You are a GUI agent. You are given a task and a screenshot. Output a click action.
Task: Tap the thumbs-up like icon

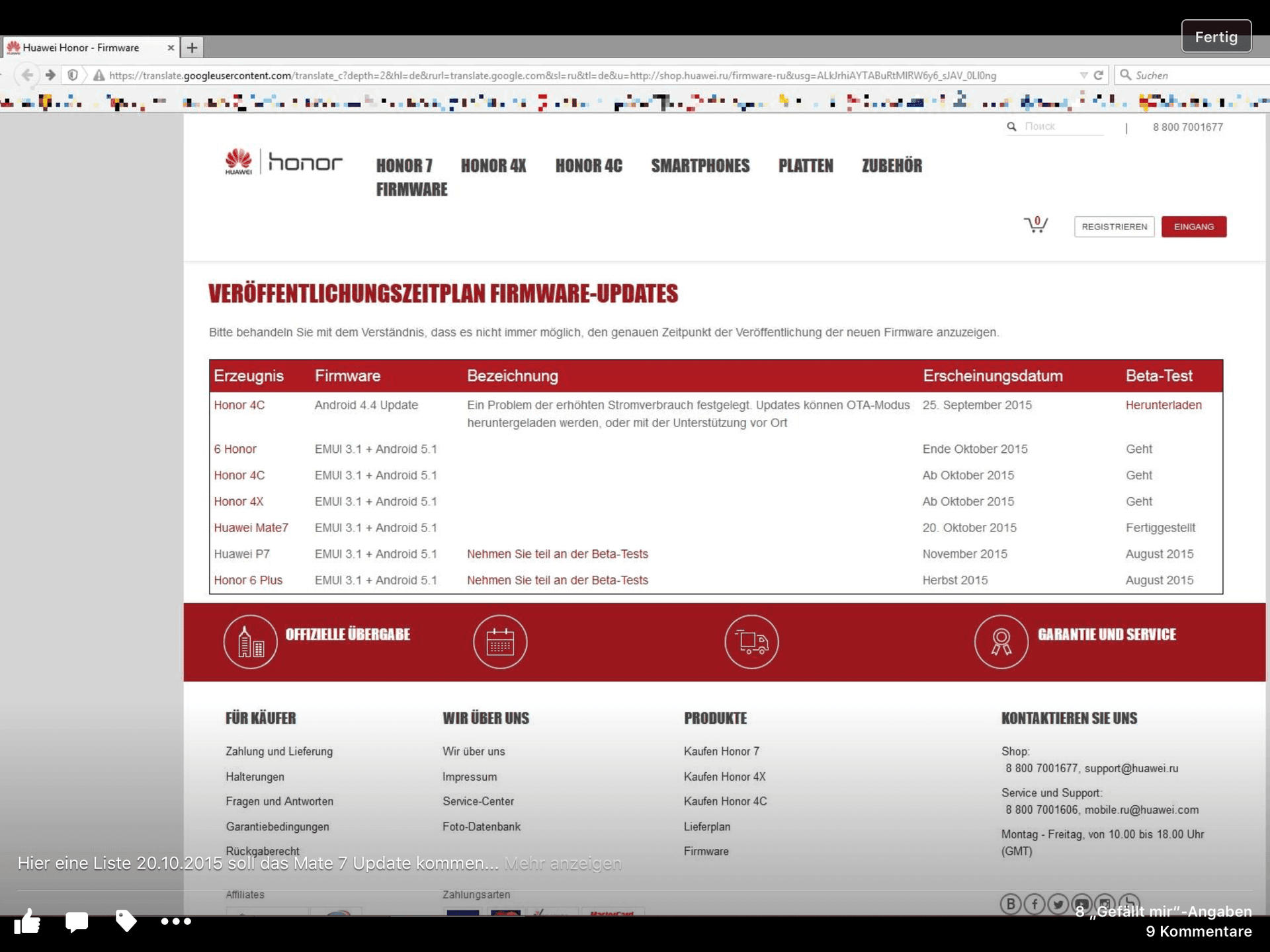27,920
